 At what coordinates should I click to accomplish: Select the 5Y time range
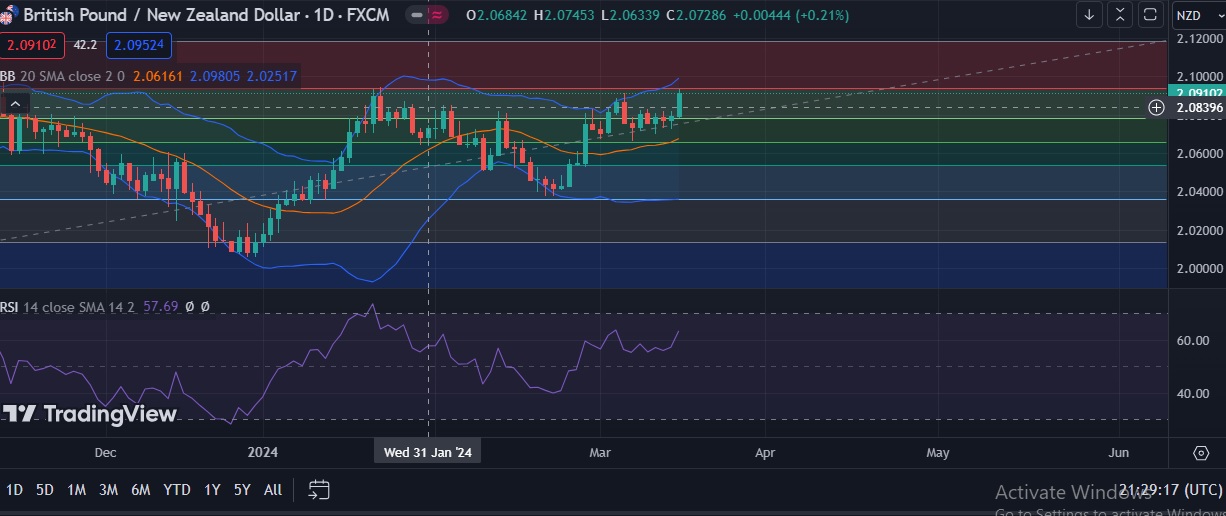242,490
